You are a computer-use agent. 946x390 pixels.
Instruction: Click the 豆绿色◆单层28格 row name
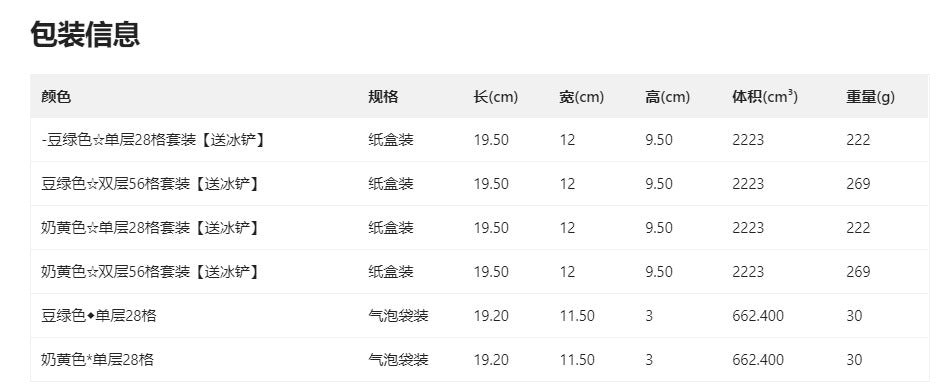(x=98, y=316)
